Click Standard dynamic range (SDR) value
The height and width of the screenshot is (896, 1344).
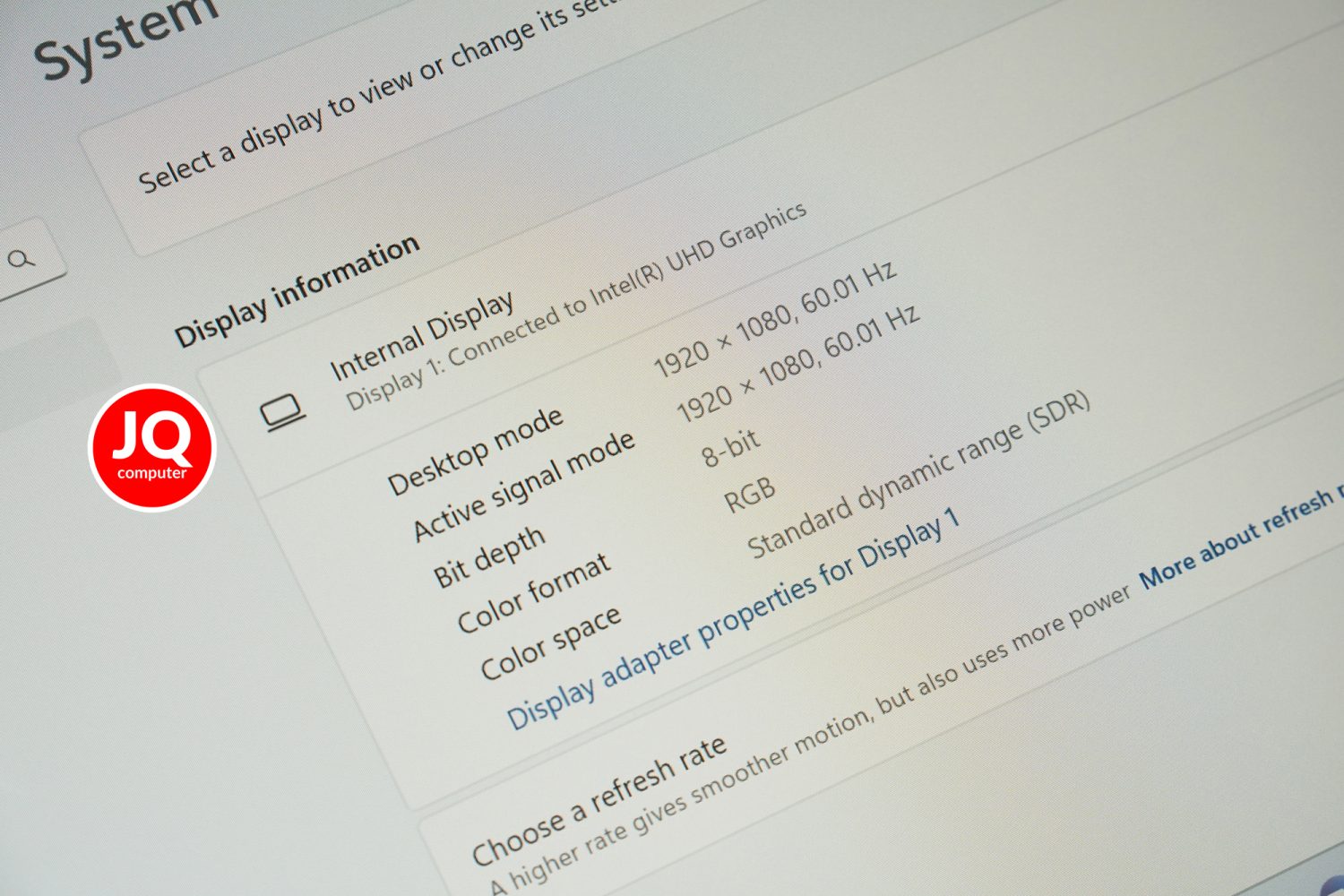(x=919, y=474)
